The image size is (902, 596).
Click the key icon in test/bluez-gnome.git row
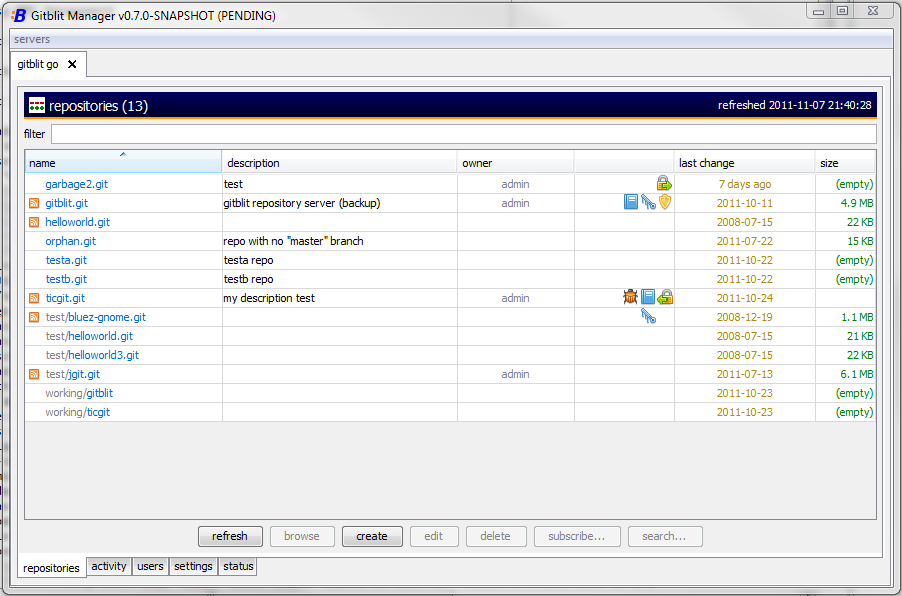click(x=648, y=316)
